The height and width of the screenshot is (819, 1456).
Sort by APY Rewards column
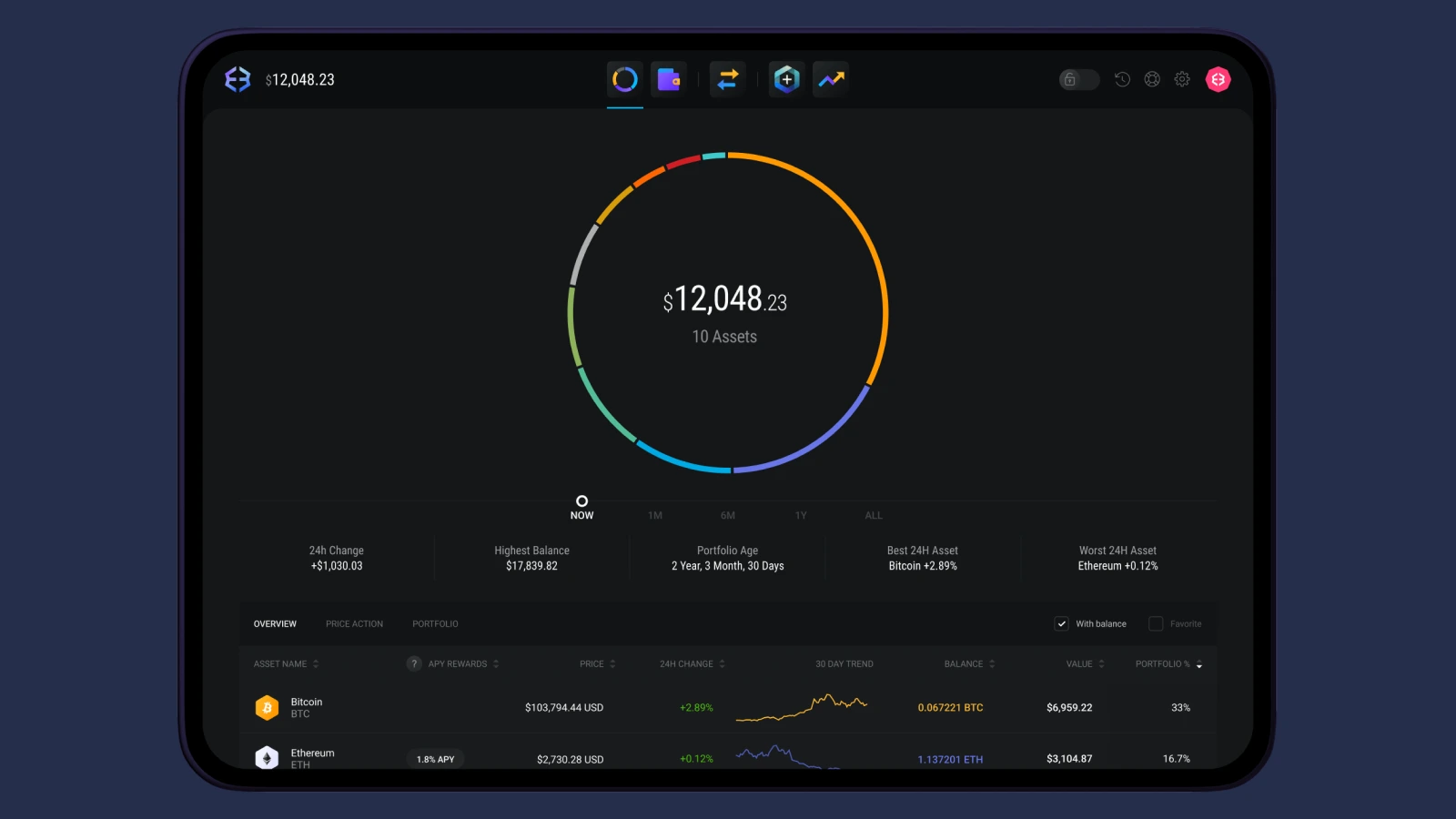(x=463, y=664)
